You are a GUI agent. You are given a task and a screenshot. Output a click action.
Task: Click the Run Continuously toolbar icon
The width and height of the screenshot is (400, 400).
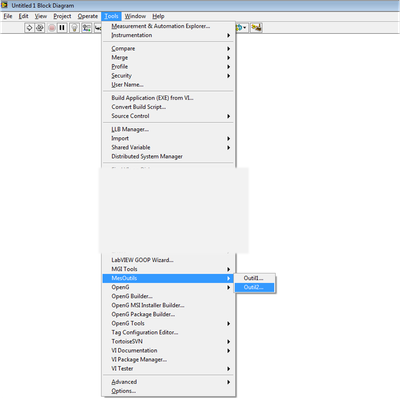(40, 28)
